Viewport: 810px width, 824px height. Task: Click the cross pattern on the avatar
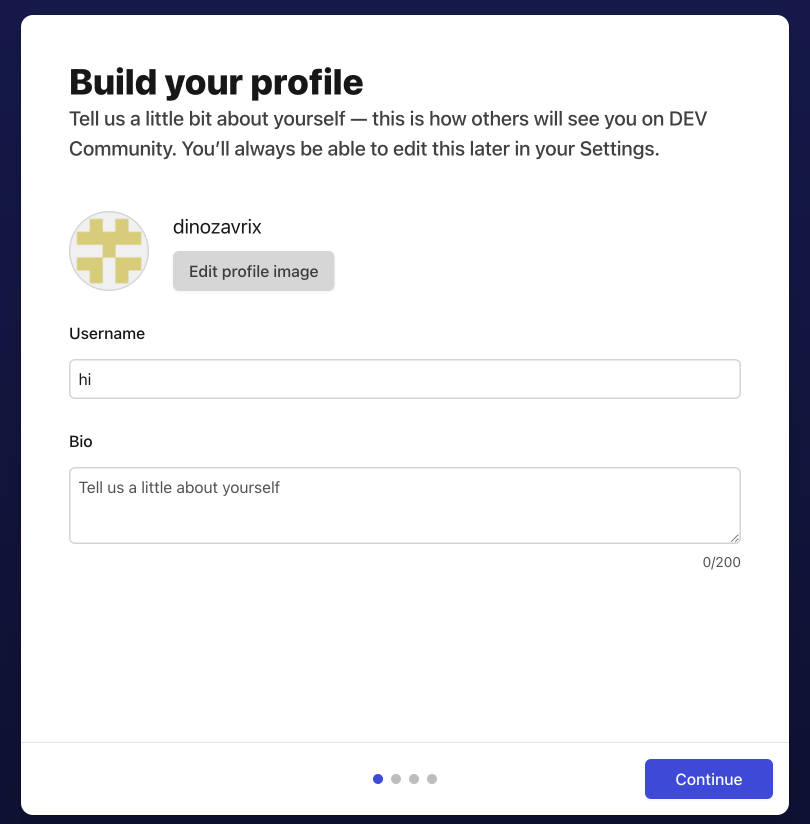coord(108,251)
